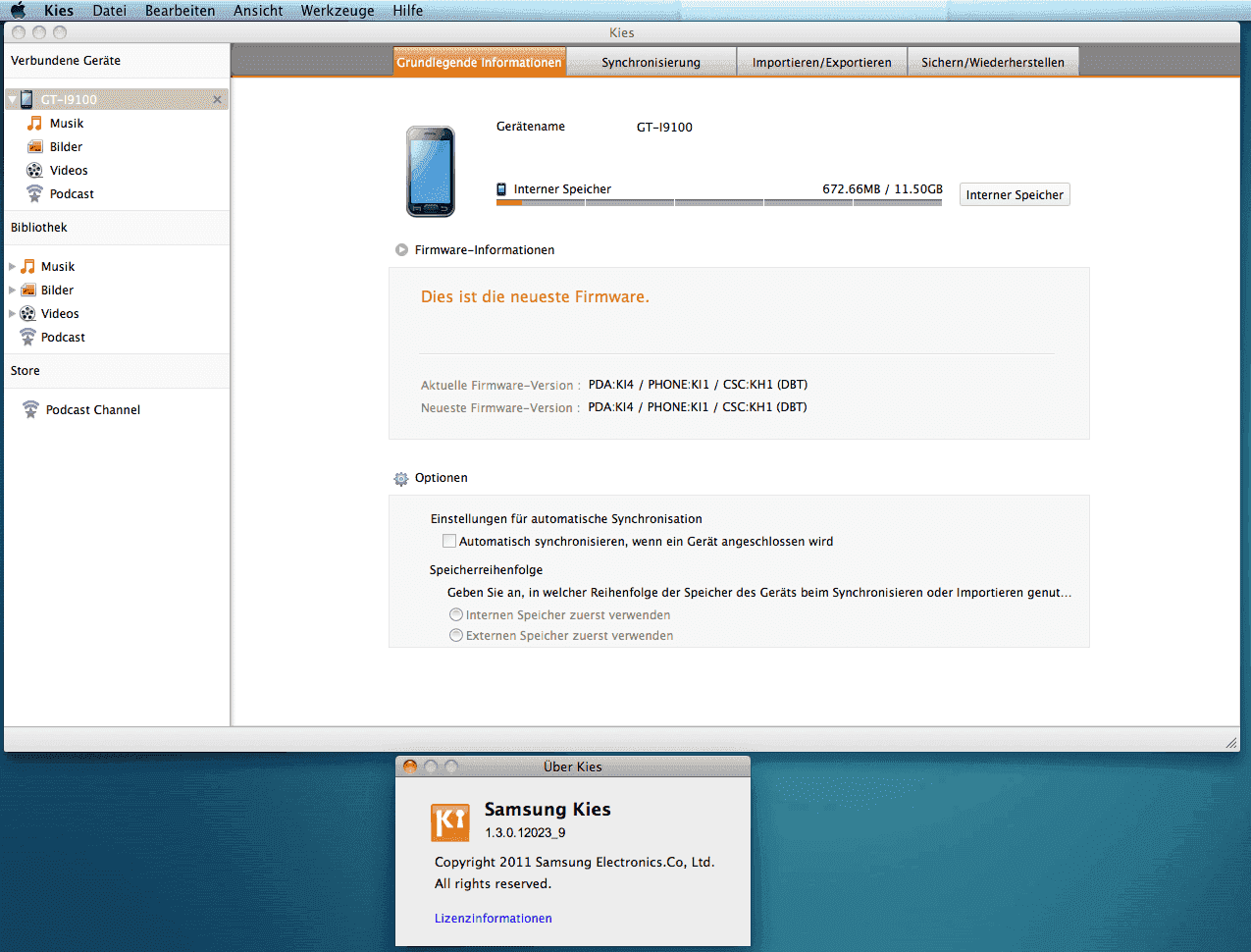Select Musik under connected device
The image size is (1251, 952).
[67, 124]
